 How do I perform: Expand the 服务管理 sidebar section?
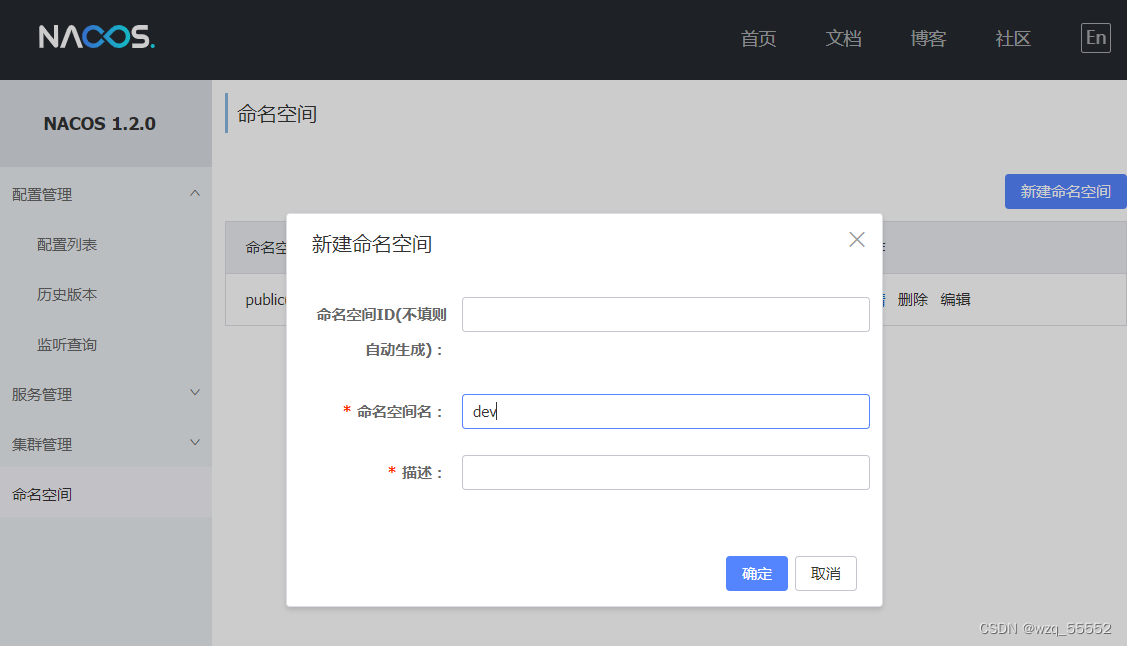[106, 394]
